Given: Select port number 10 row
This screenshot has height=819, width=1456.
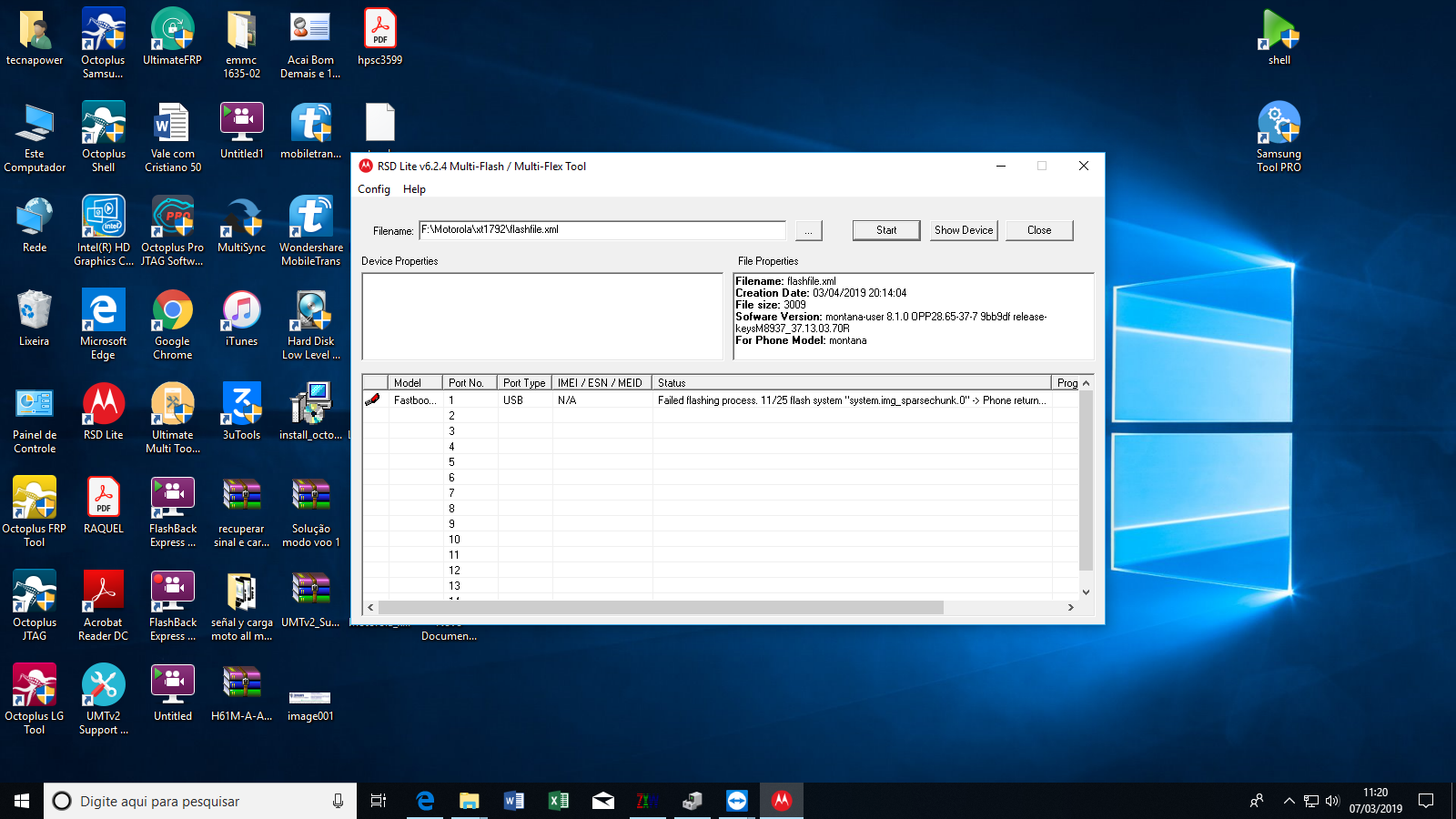Looking at the screenshot, I should [721, 540].
